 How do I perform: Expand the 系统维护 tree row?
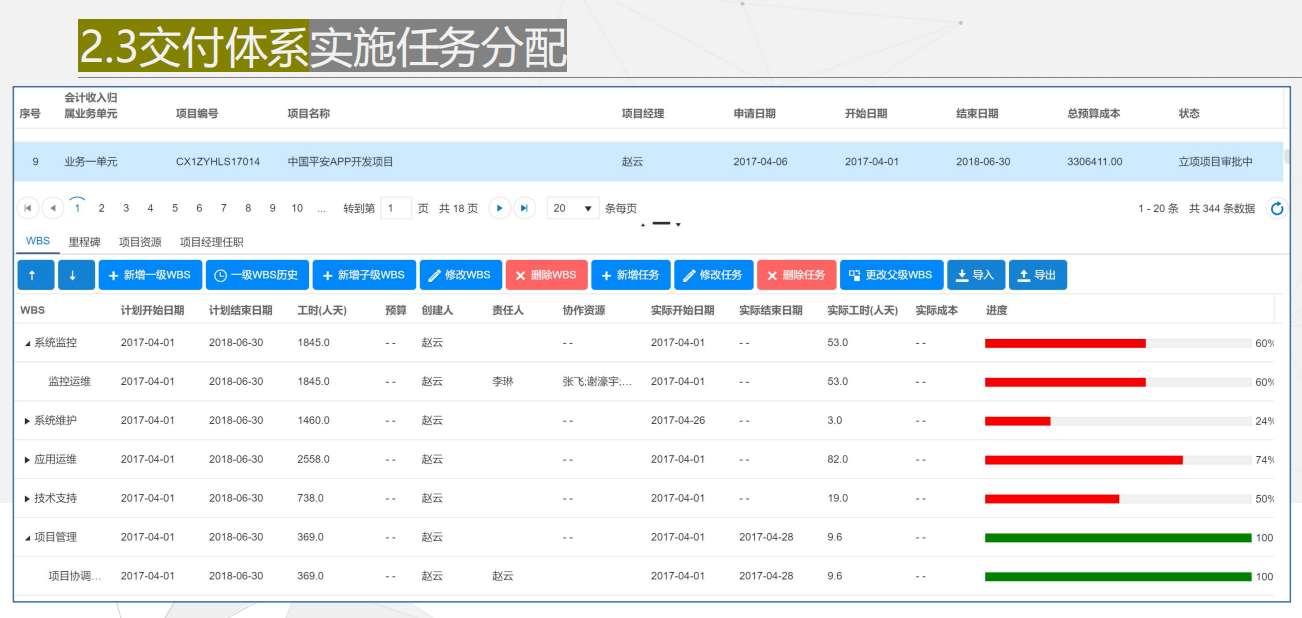pos(25,420)
